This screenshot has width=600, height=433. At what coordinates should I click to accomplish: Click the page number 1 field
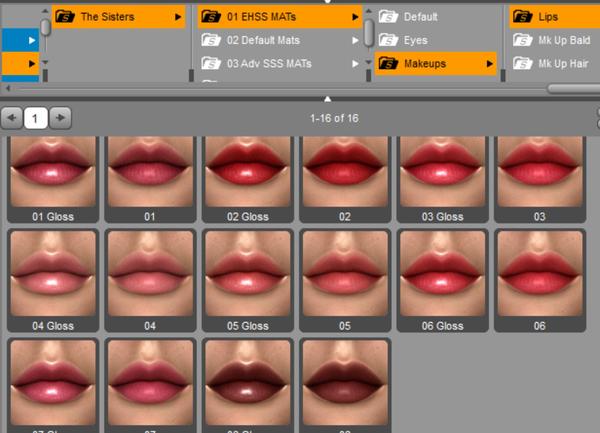point(36,118)
